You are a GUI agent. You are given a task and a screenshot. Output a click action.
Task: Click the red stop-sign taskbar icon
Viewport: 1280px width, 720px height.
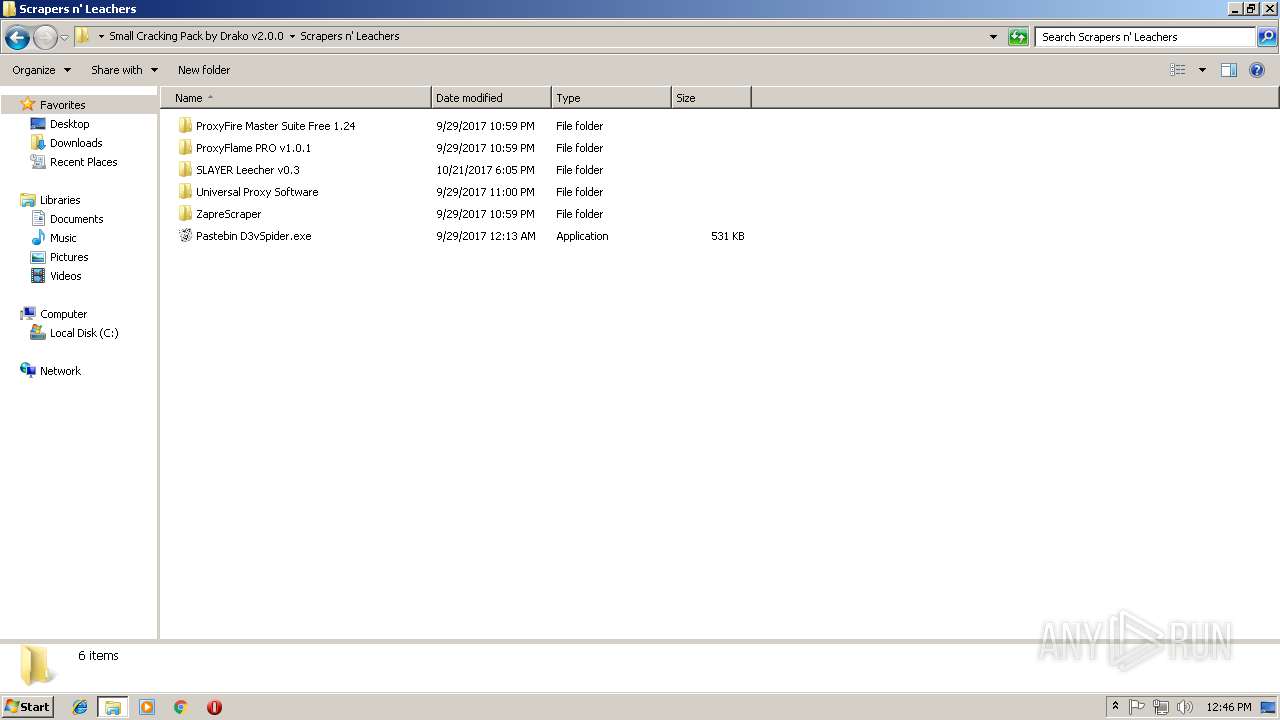click(214, 707)
